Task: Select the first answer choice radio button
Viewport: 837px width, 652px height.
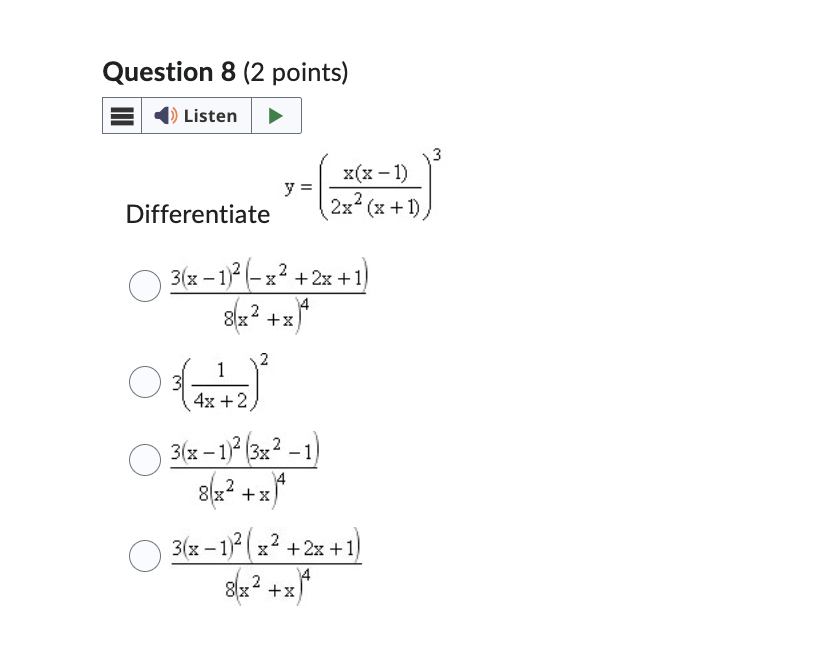Action: [x=144, y=286]
